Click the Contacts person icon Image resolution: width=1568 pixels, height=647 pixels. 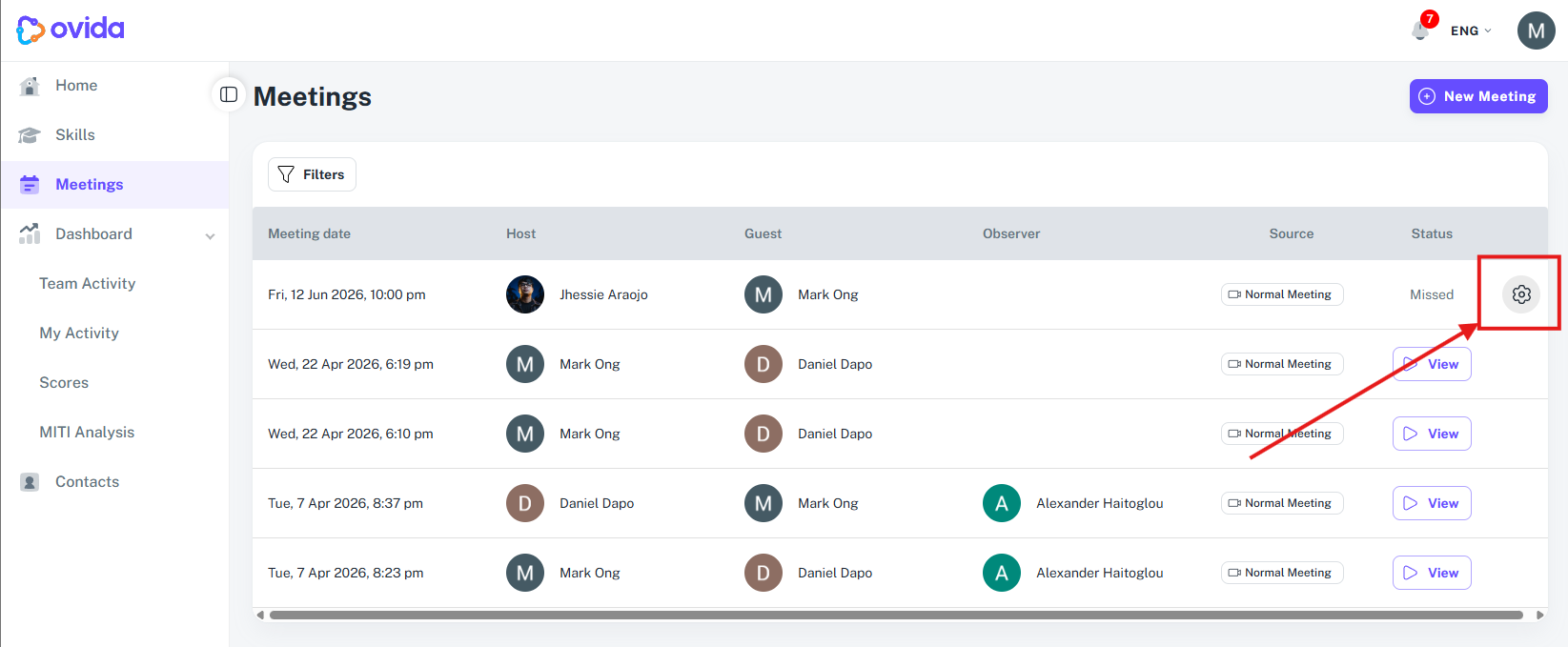pos(30,482)
